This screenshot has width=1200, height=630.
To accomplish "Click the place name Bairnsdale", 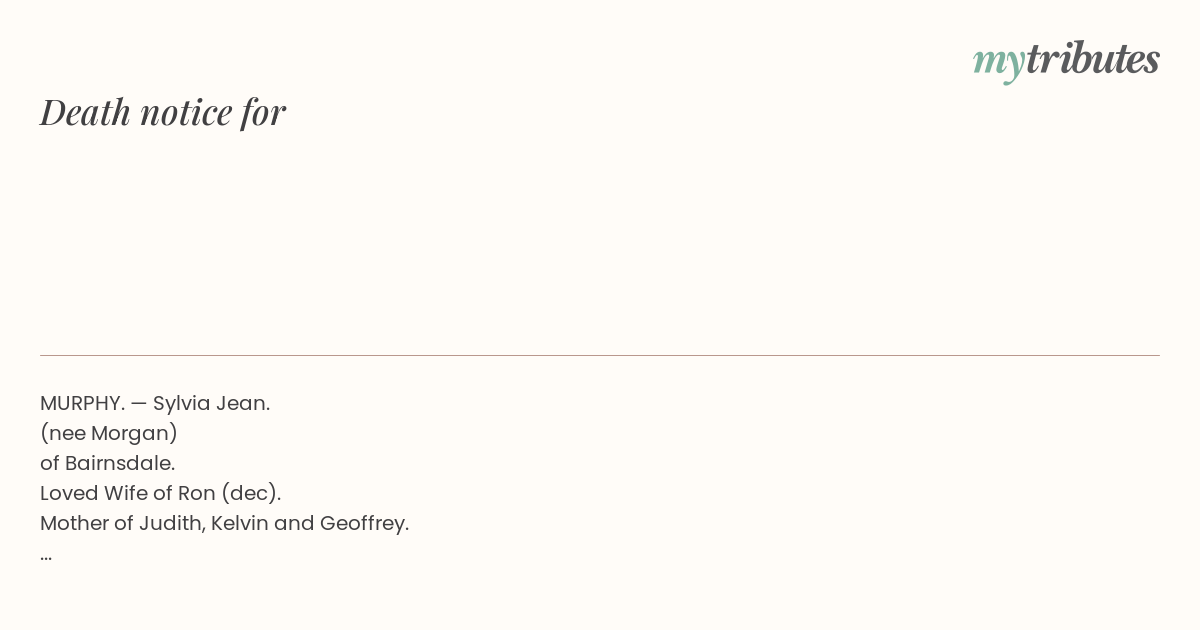I will pyautogui.click(x=120, y=463).
